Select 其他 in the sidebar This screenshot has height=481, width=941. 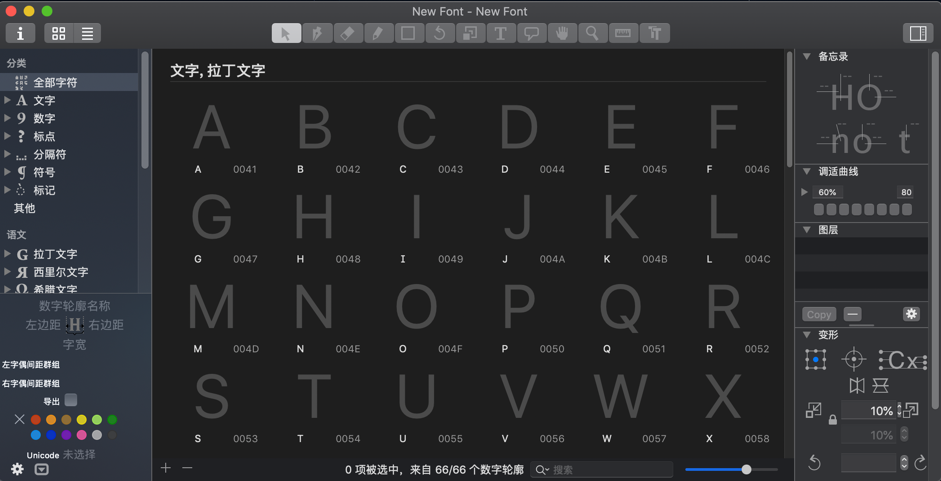pyautogui.click(x=69, y=208)
